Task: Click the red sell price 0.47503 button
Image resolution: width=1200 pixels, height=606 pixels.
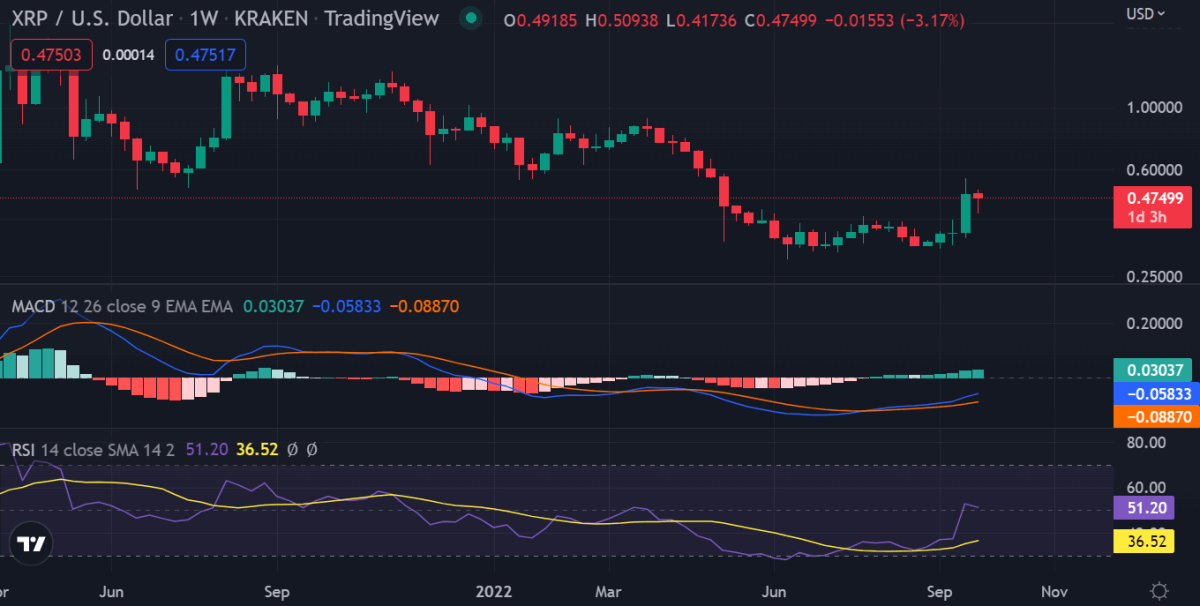Action: point(51,55)
